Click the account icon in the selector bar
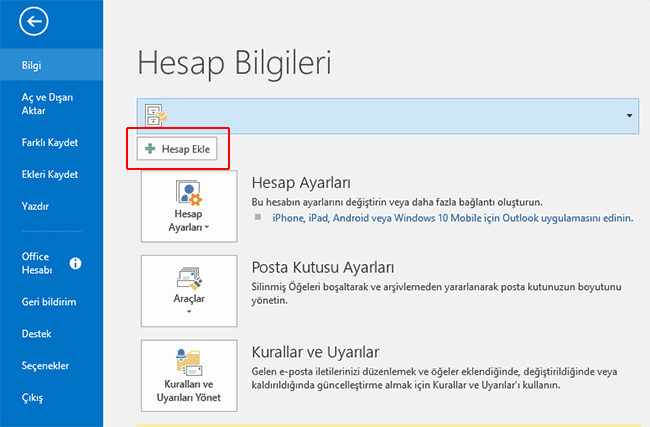 pyautogui.click(x=156, y=115)
